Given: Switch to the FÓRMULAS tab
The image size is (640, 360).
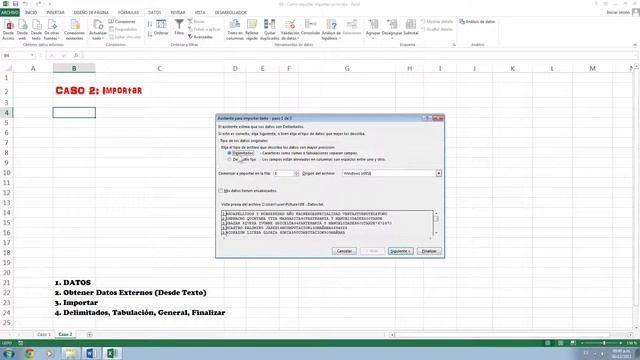Looking at the screenshot, I should point(128,13).
